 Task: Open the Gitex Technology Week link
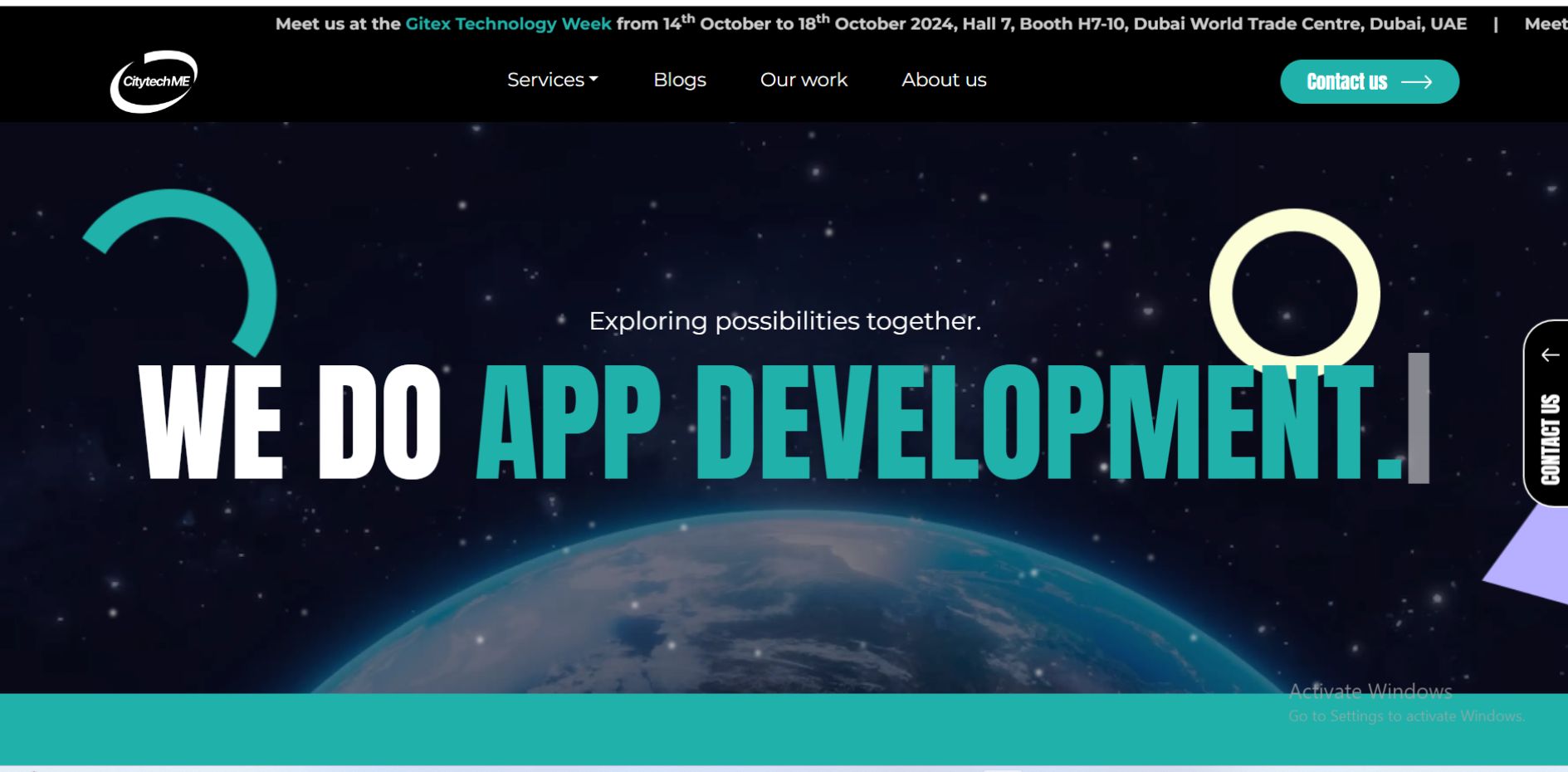(507, 24)
